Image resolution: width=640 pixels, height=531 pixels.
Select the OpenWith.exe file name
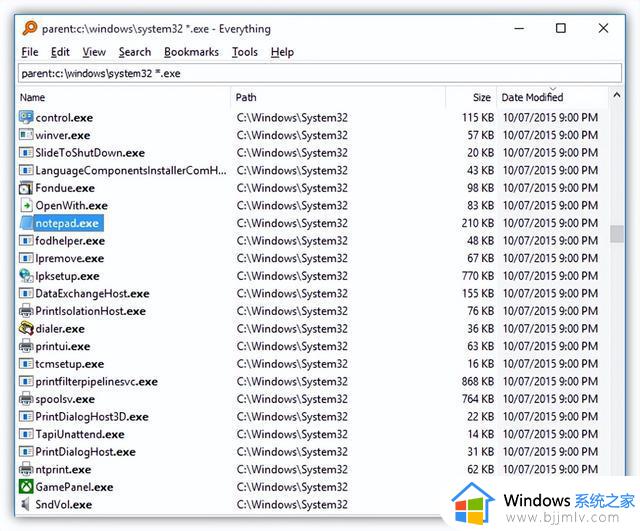[x=71, y=206]
